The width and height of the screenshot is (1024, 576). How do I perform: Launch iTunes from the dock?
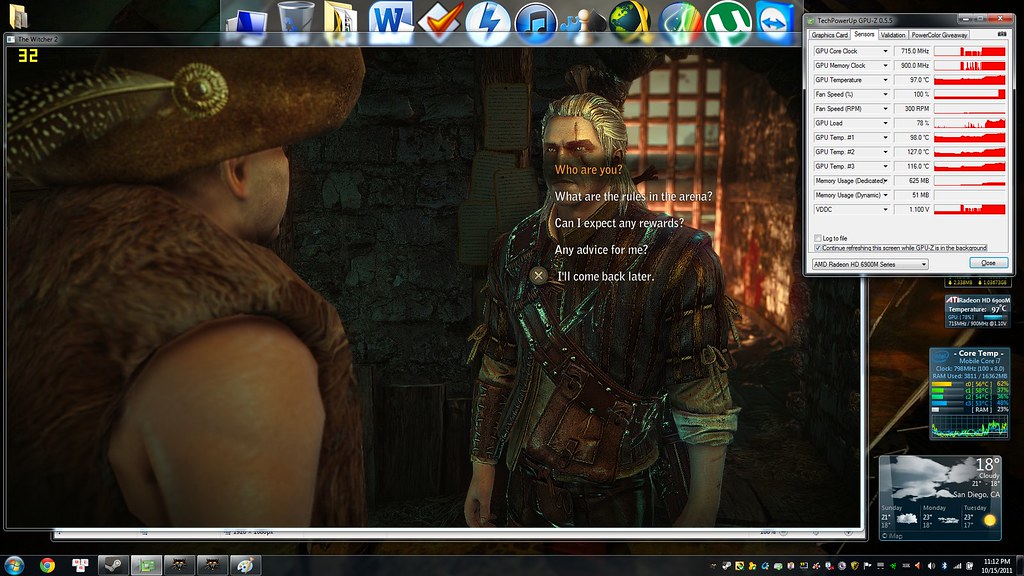click(x=536, y=23)
